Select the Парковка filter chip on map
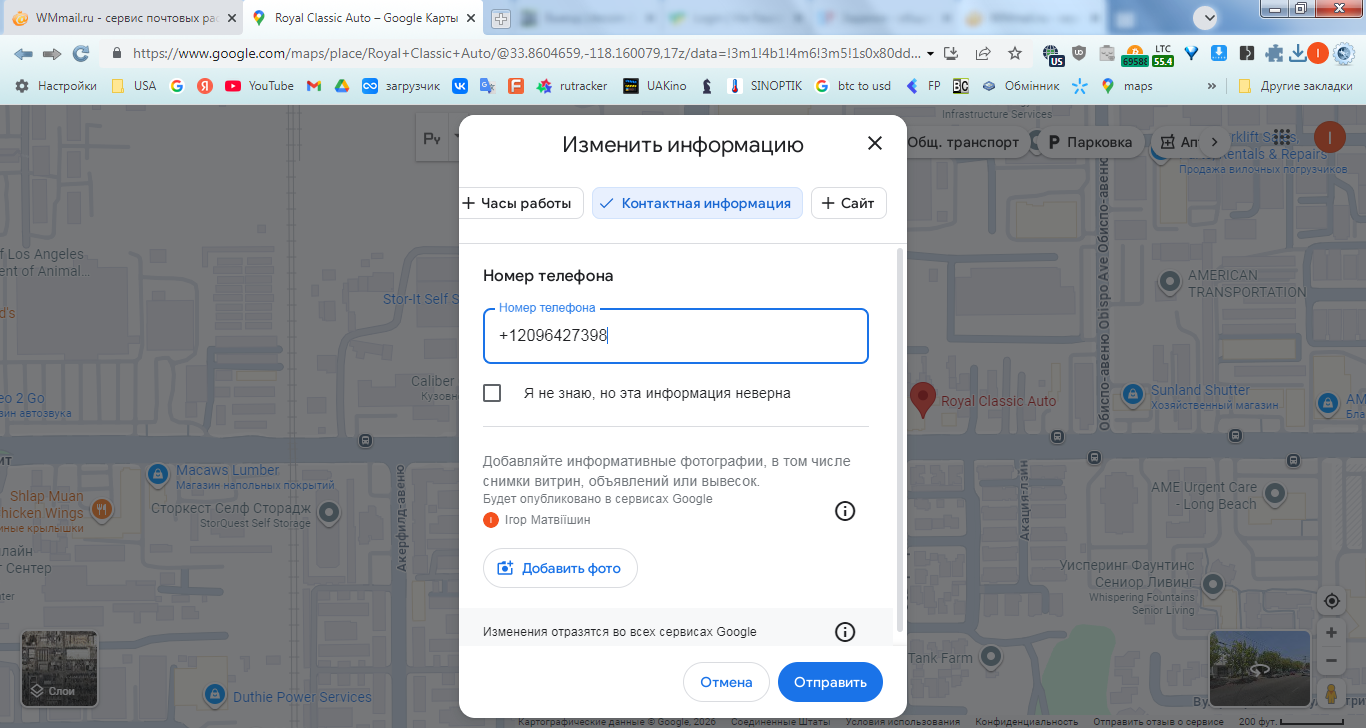Image resolution: width=1366 pixels, height=728 pixels. (x=1089, y=142)
